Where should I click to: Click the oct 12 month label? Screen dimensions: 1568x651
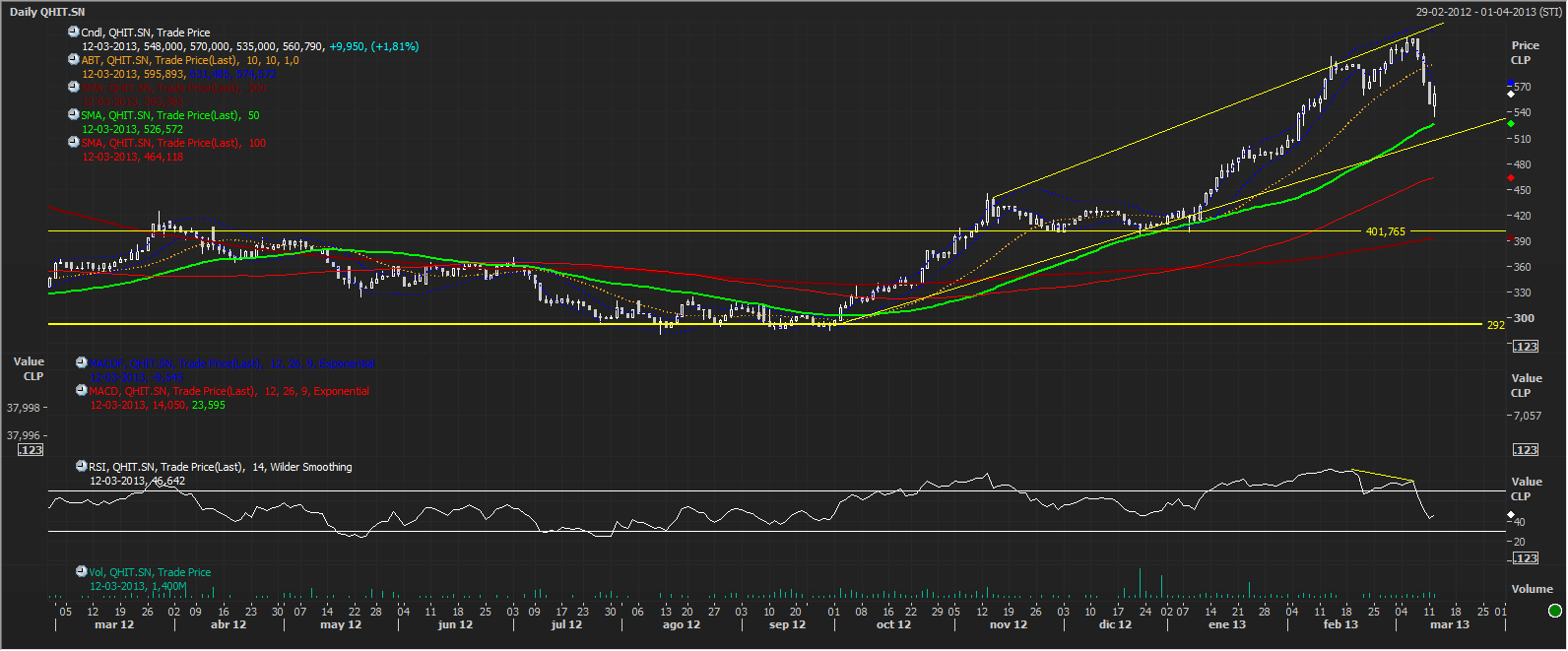pos(893,624)
